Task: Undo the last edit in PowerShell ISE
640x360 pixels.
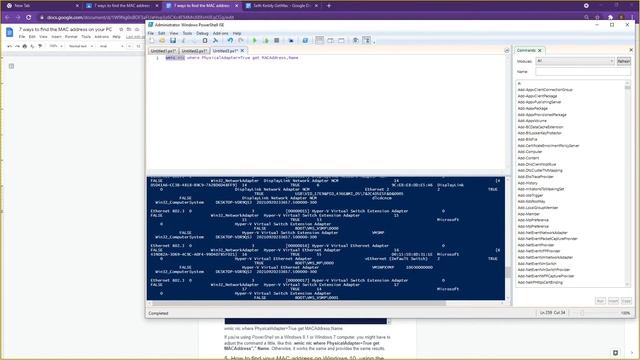Action: point(230,41)
